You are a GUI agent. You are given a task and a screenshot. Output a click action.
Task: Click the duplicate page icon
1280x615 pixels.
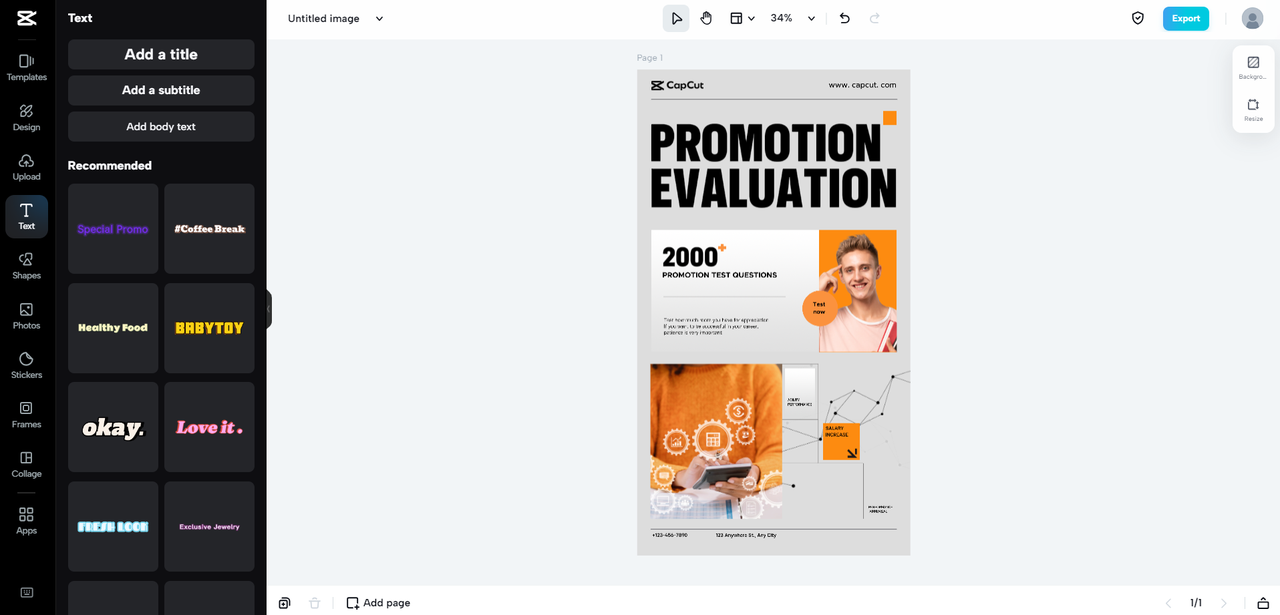(x=285, y=603)
